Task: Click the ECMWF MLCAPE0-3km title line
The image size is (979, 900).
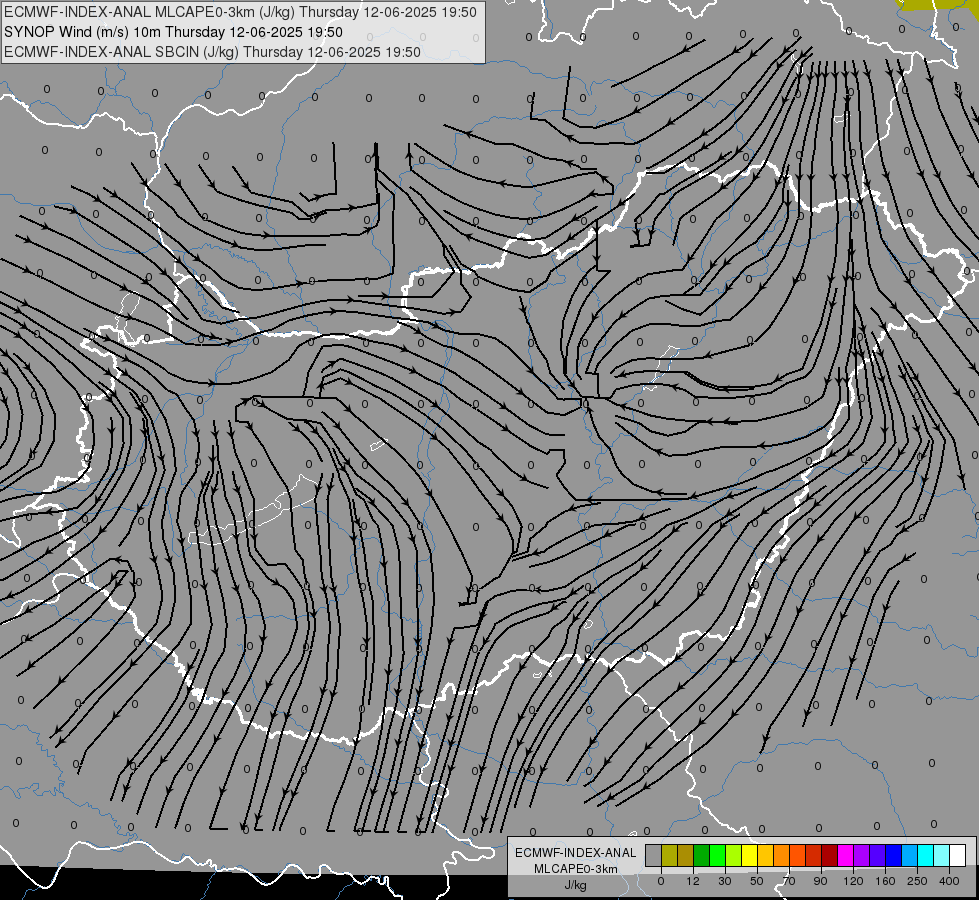Action: point(240,12)
